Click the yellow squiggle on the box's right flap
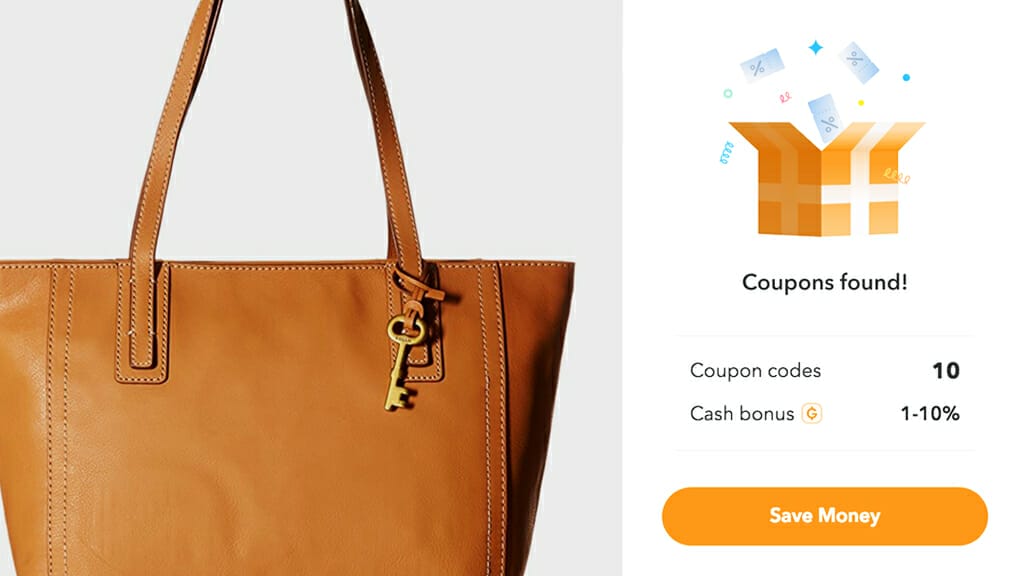This screenshot has width=1024, height=576. [x=897, y=175]
